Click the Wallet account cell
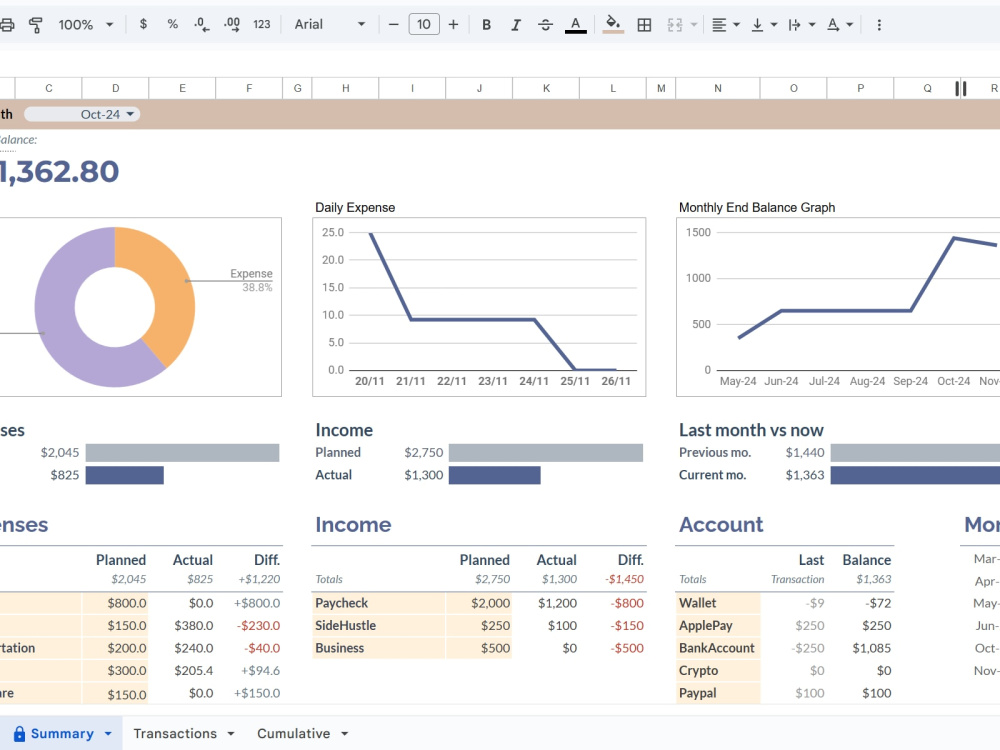The image size is (1000, 750). (x=718, y=603)
